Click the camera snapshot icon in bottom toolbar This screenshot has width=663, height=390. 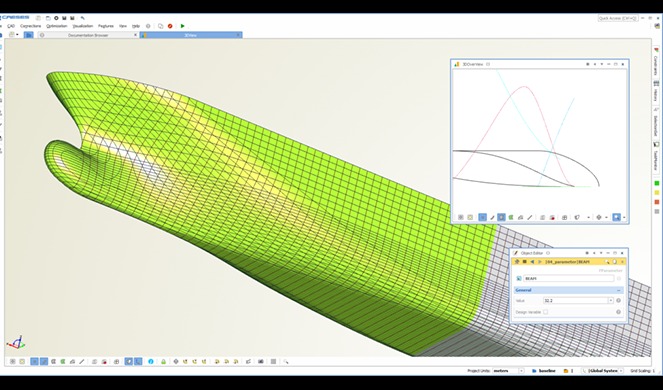click(261, 362)
